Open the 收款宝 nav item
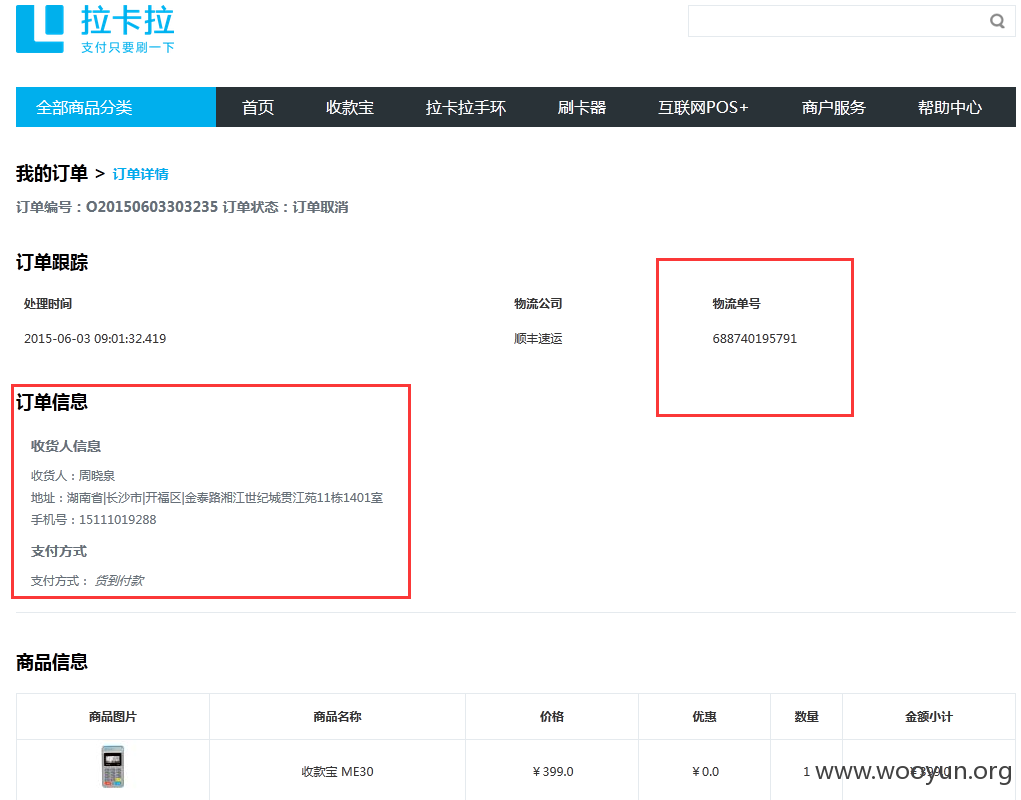This screenshot has height=800, width=1021. pyautogui.click(x=350, y=107)
